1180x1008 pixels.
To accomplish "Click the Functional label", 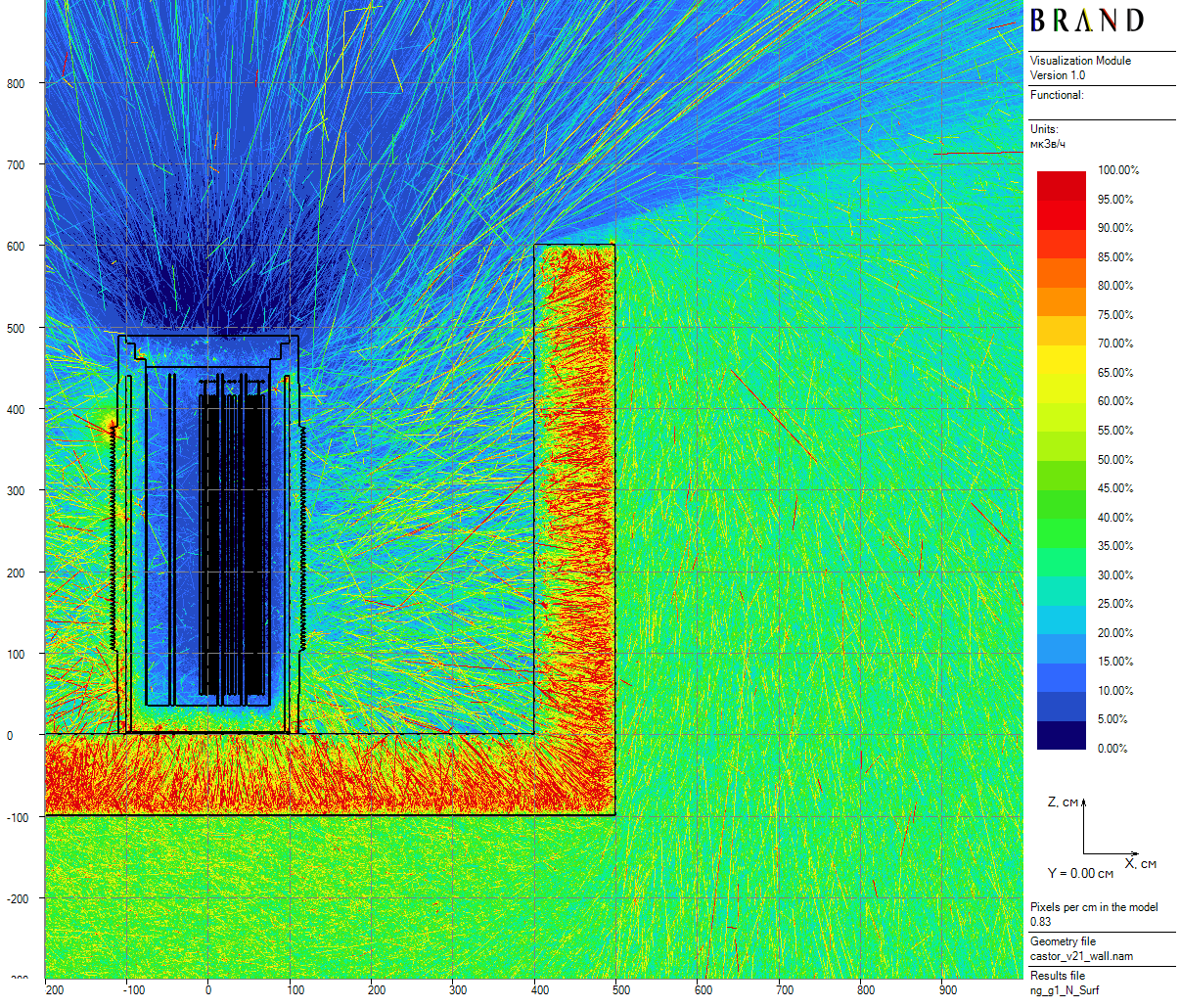I will [x=1057, y=95].
